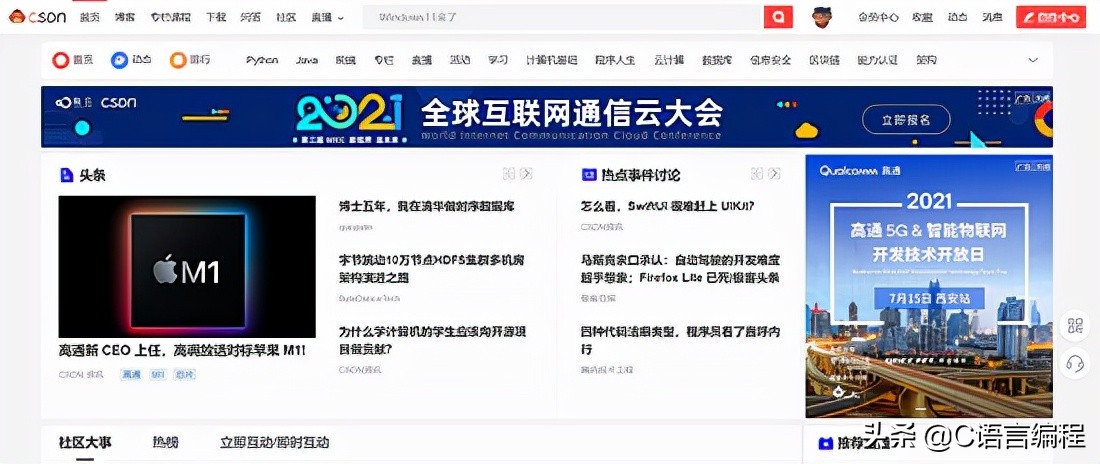Expand the category bar chevron
The image size is (1100, 464).
pyautogui.click(x=1033, y=60)
